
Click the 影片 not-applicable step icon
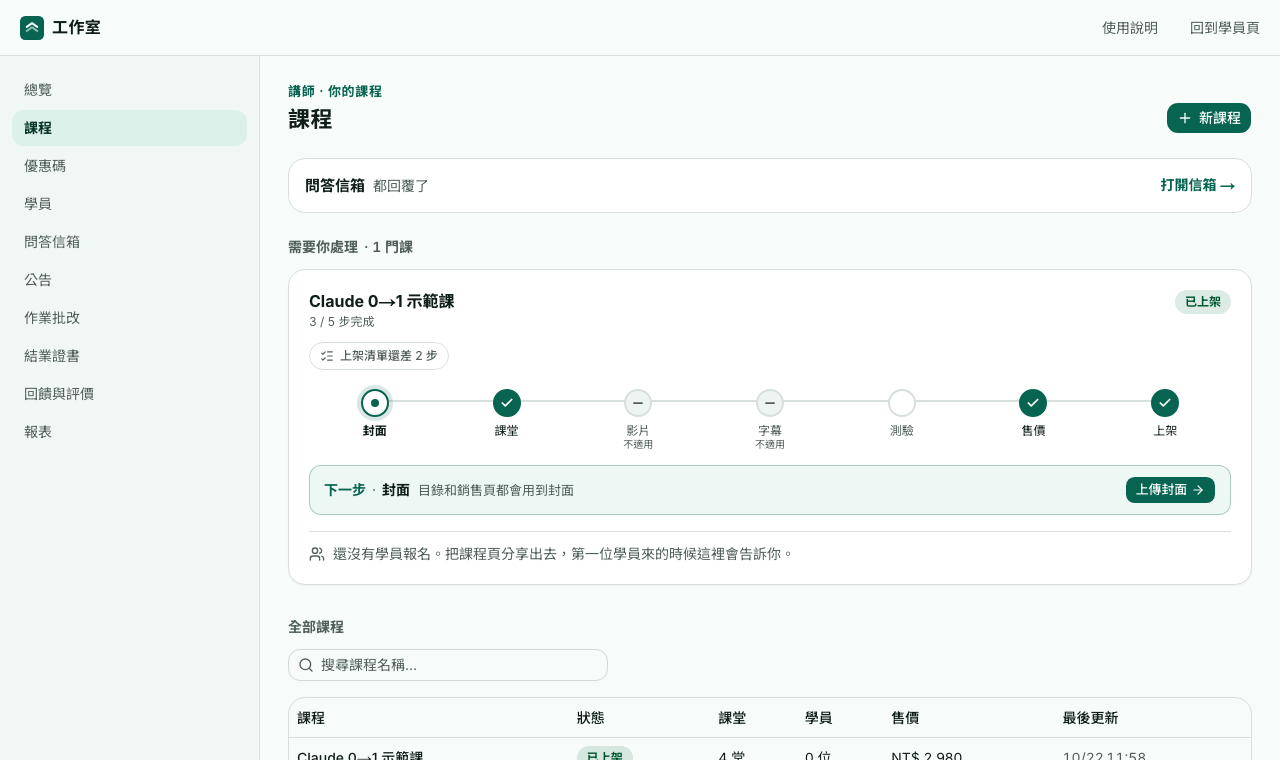click(638, 403)
